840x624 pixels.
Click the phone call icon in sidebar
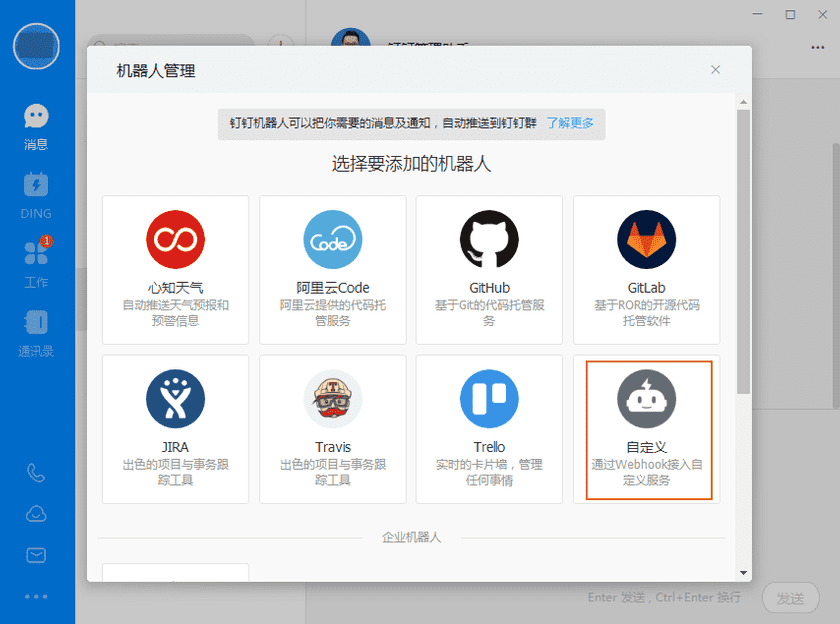coord(36,473)
